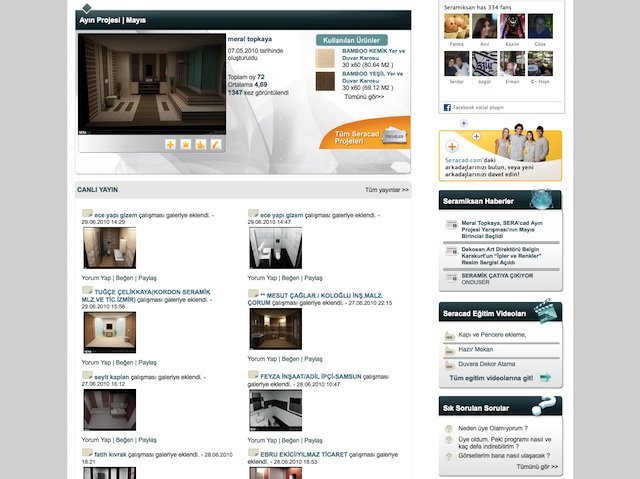The image size is (640, 479).
Task: Click the video icon beside Duvara Dekor Atama
Action: [449, 365]
